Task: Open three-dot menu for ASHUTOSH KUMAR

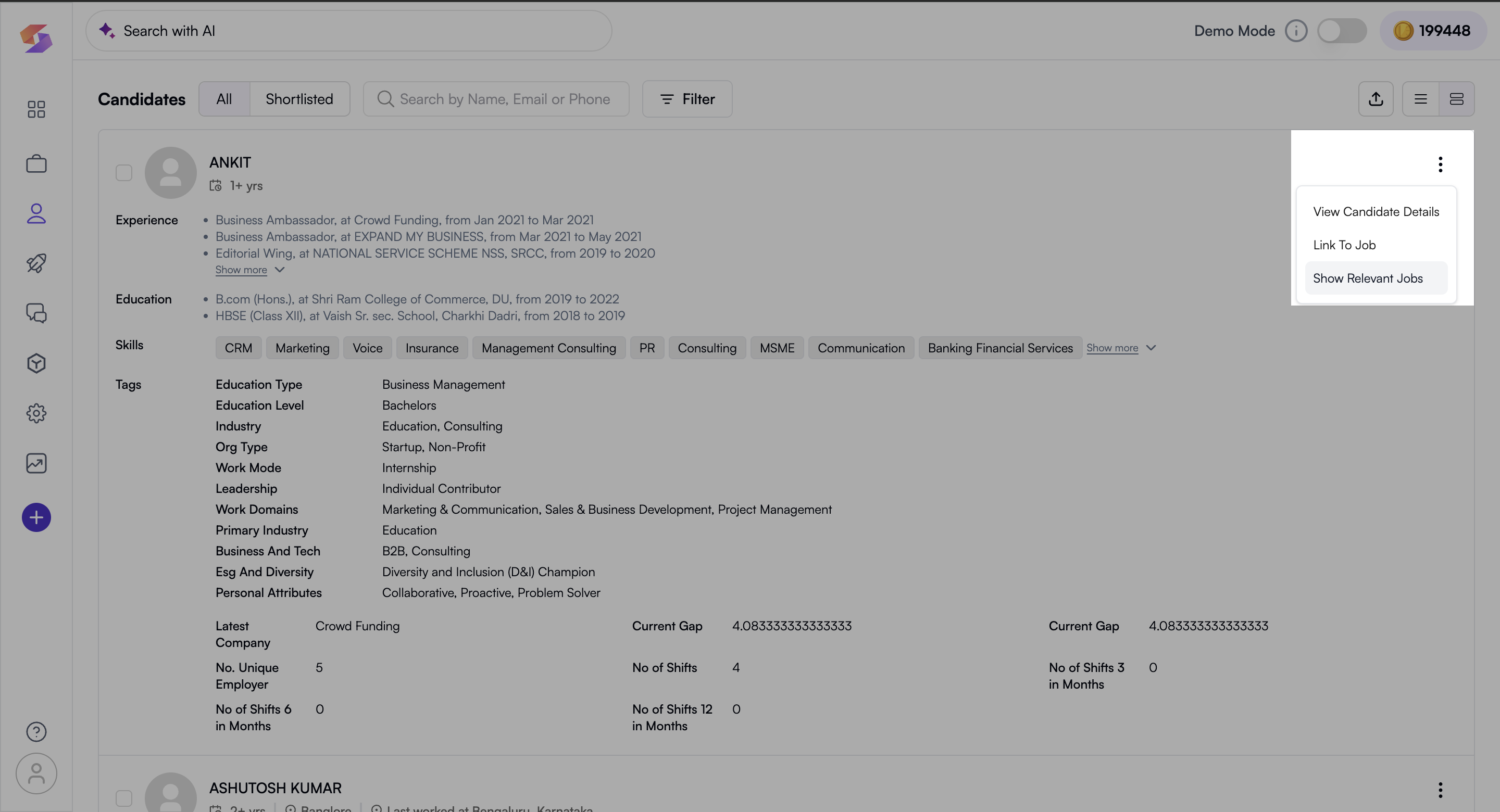Action: (1440, 790)
